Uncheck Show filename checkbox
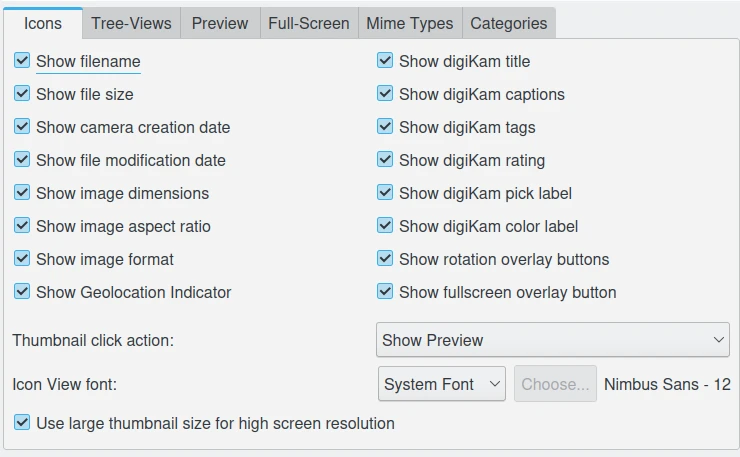This screenshot has width=740, height=457. (x=22, y=62)
